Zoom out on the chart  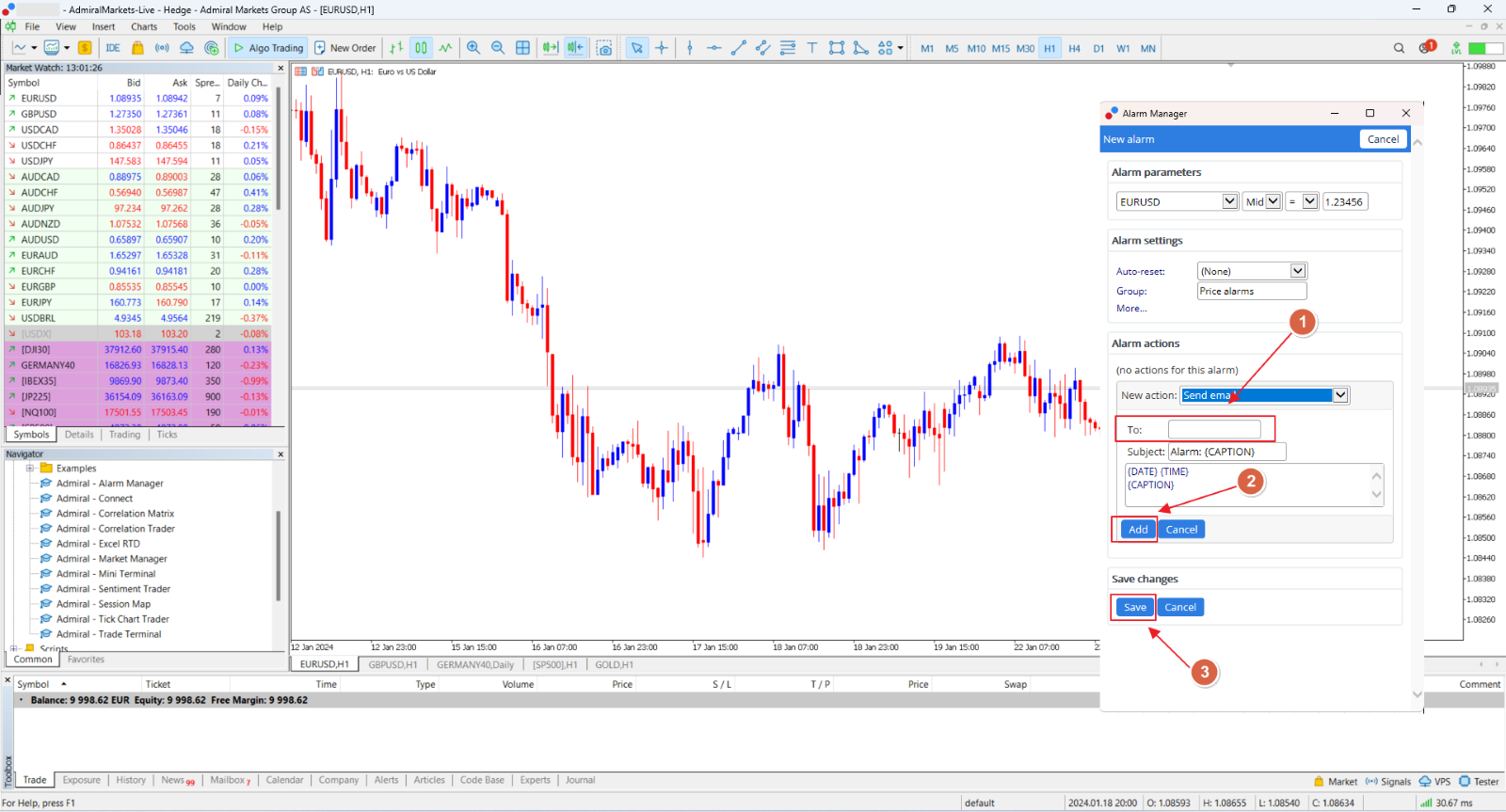point(498,48)
